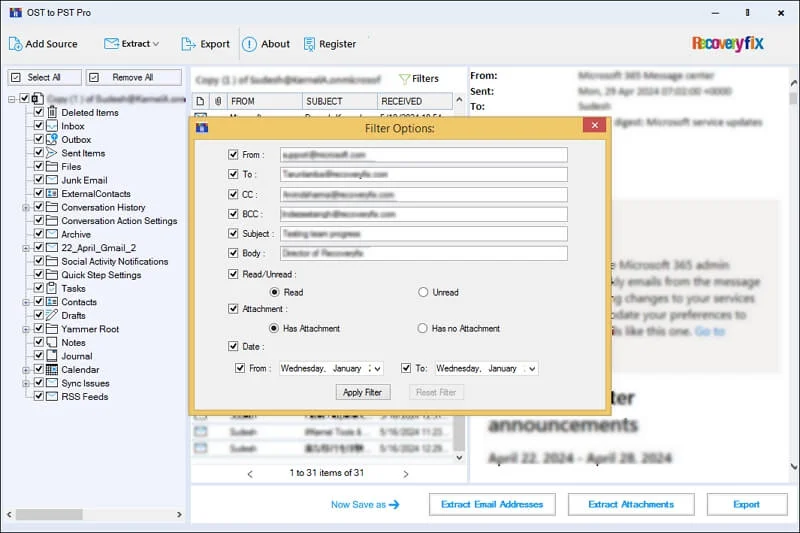Expand the Yammer Root folder
This screenshot has height=533, width=800.
pos(26,329)
